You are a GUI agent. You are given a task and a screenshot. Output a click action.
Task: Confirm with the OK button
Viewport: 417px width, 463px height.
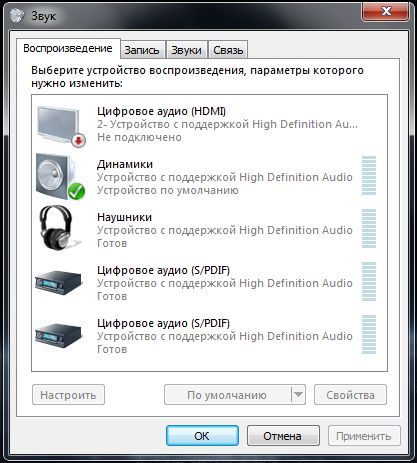click(x=202, y=435)
